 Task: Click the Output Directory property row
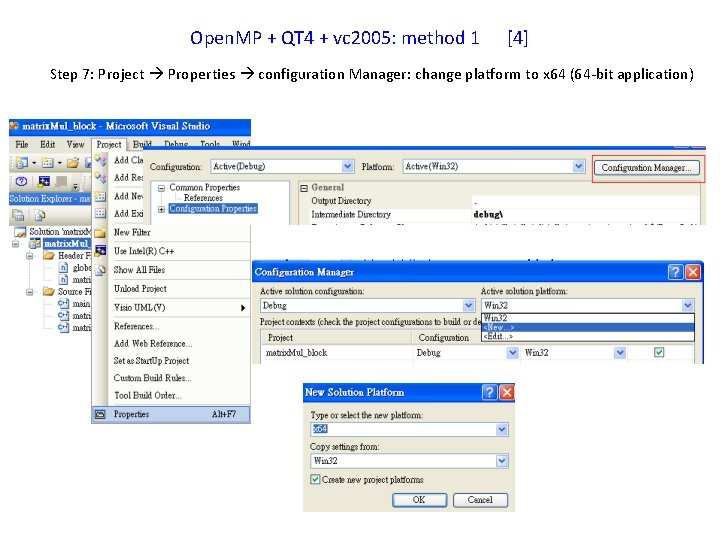pos(501,201)
